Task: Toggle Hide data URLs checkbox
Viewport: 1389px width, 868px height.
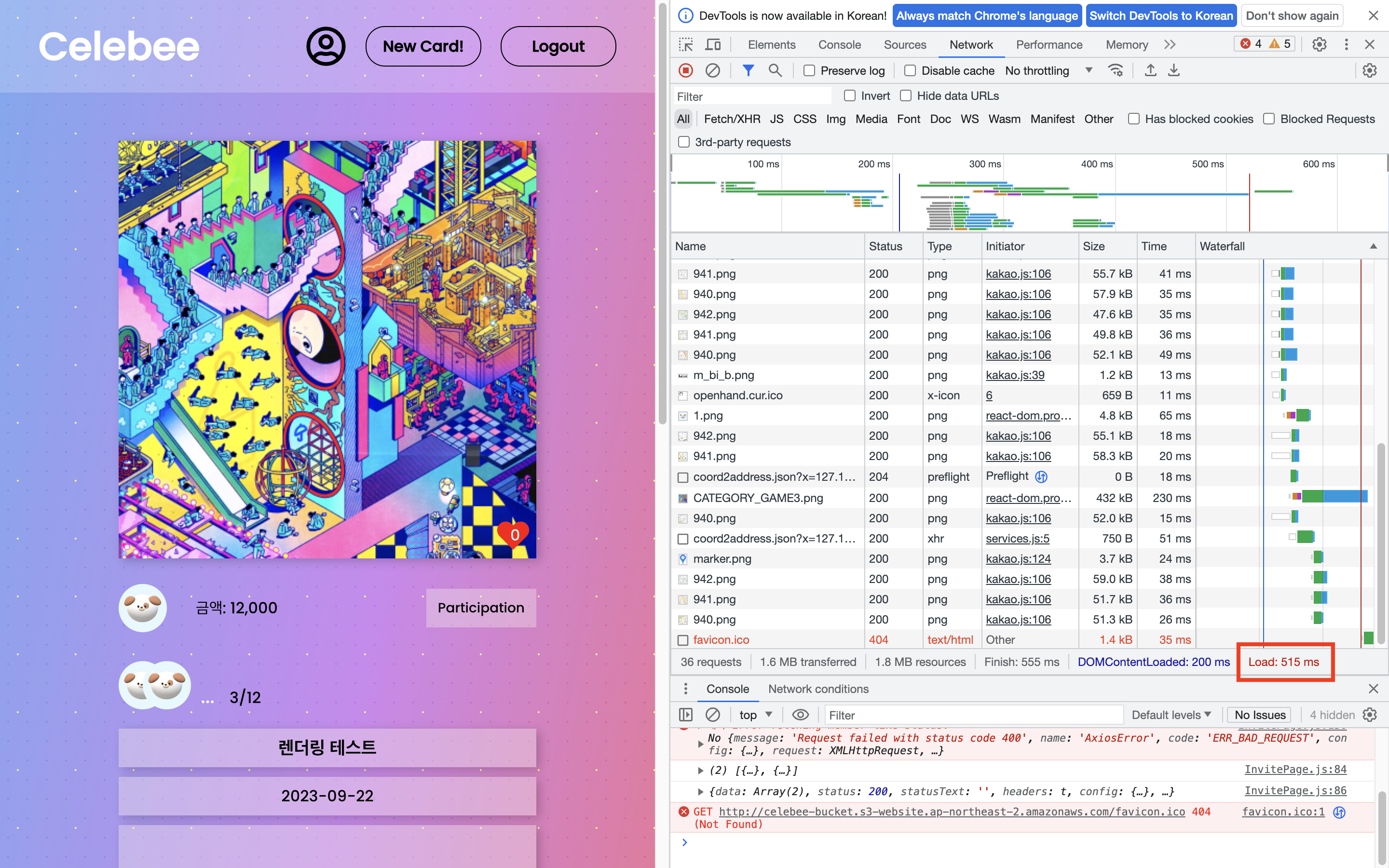Action: pos(906,96)
